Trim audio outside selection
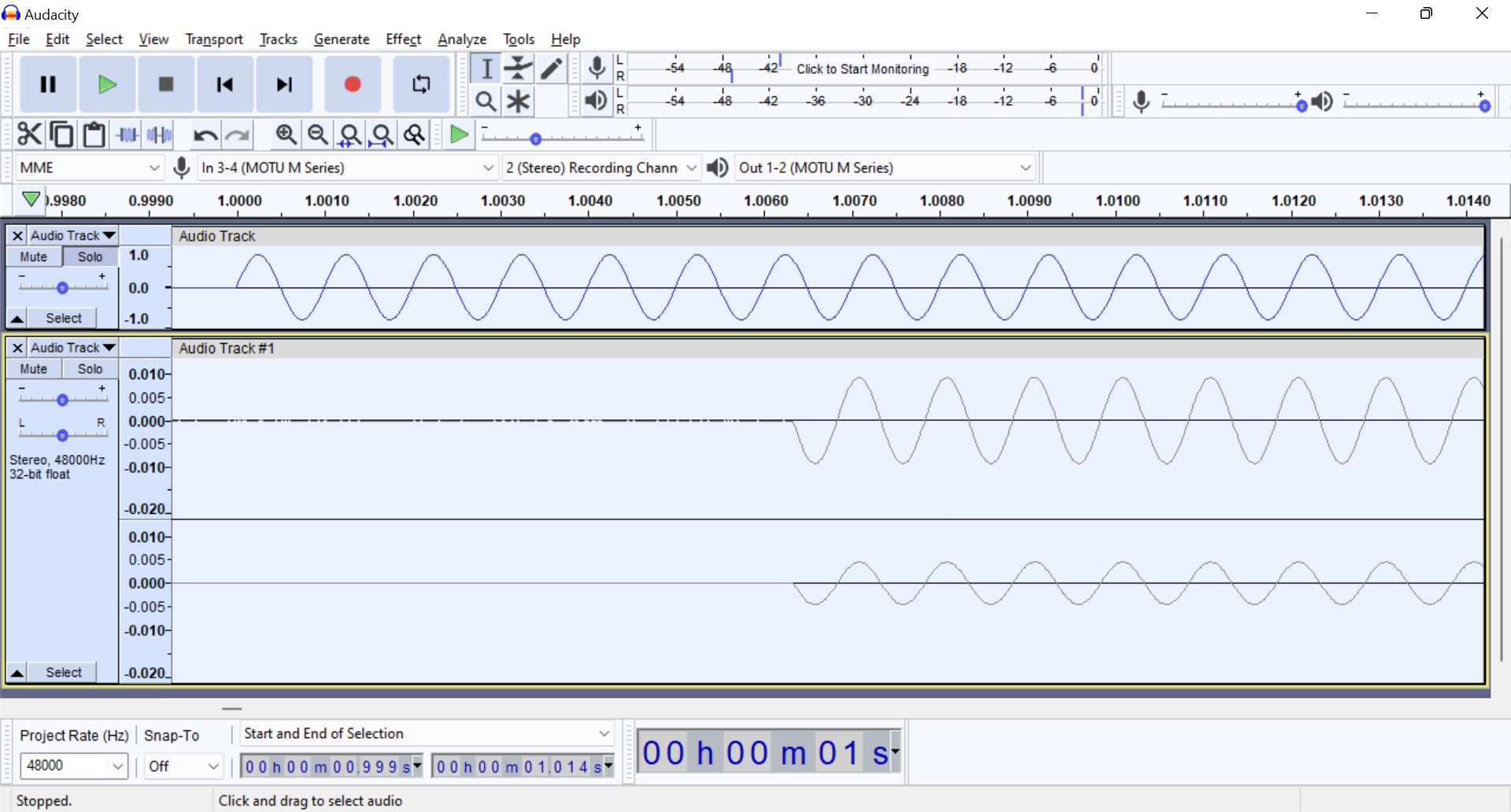1511x812 pixels. [127, 135]
